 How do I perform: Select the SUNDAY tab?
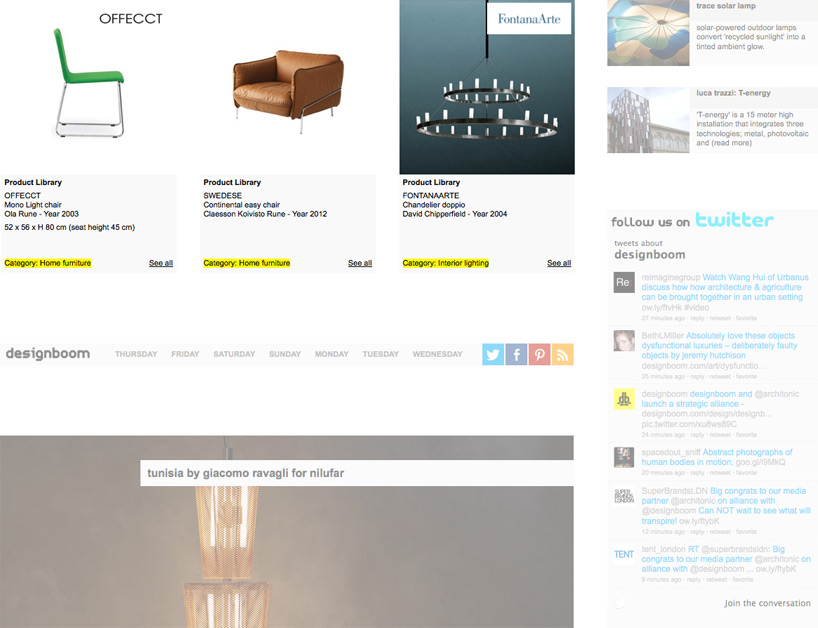tap(285, 354)
